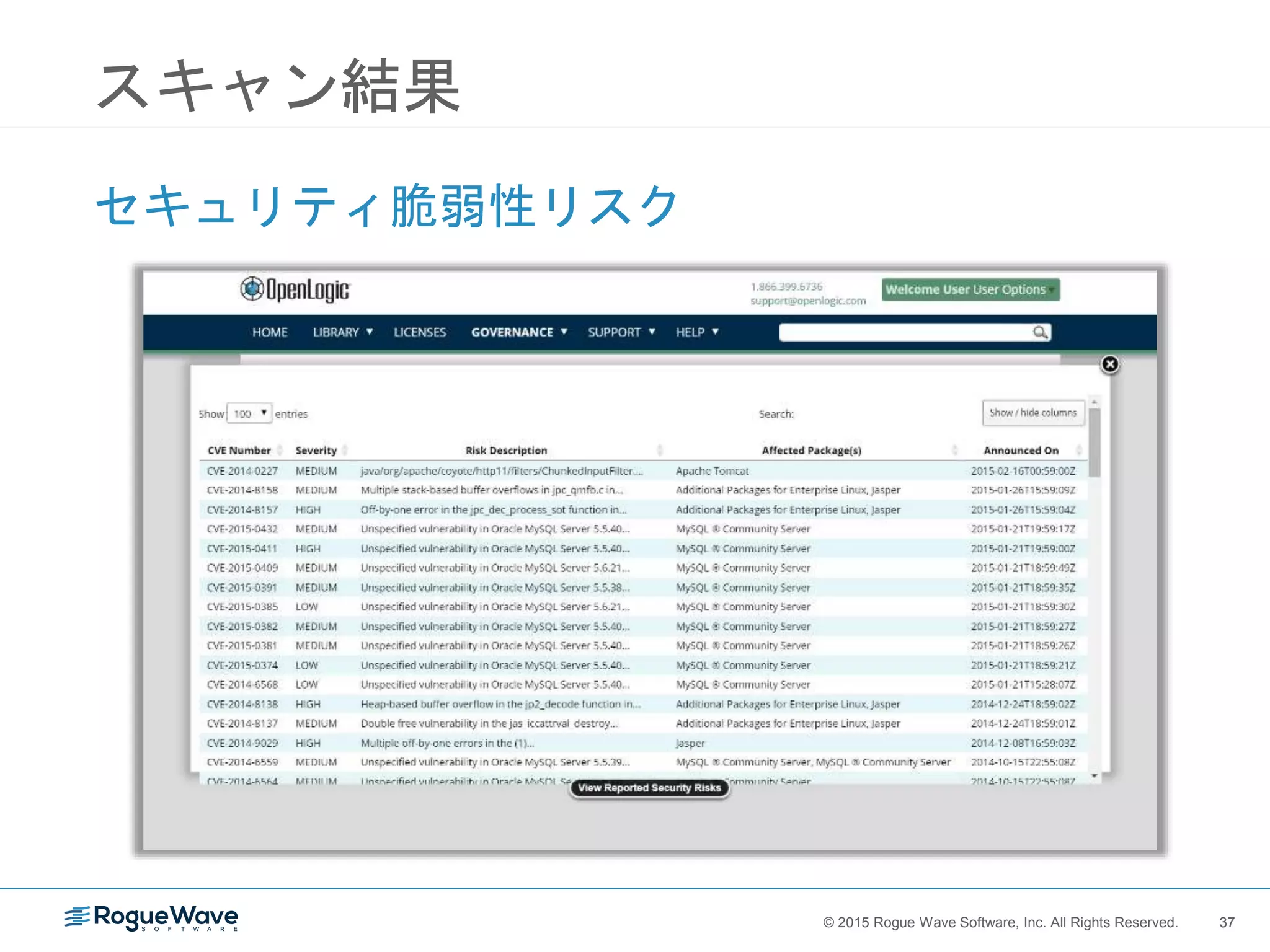Click the Search label in popup
This screenshot has width=1270, height=952.
click(776, 413)
